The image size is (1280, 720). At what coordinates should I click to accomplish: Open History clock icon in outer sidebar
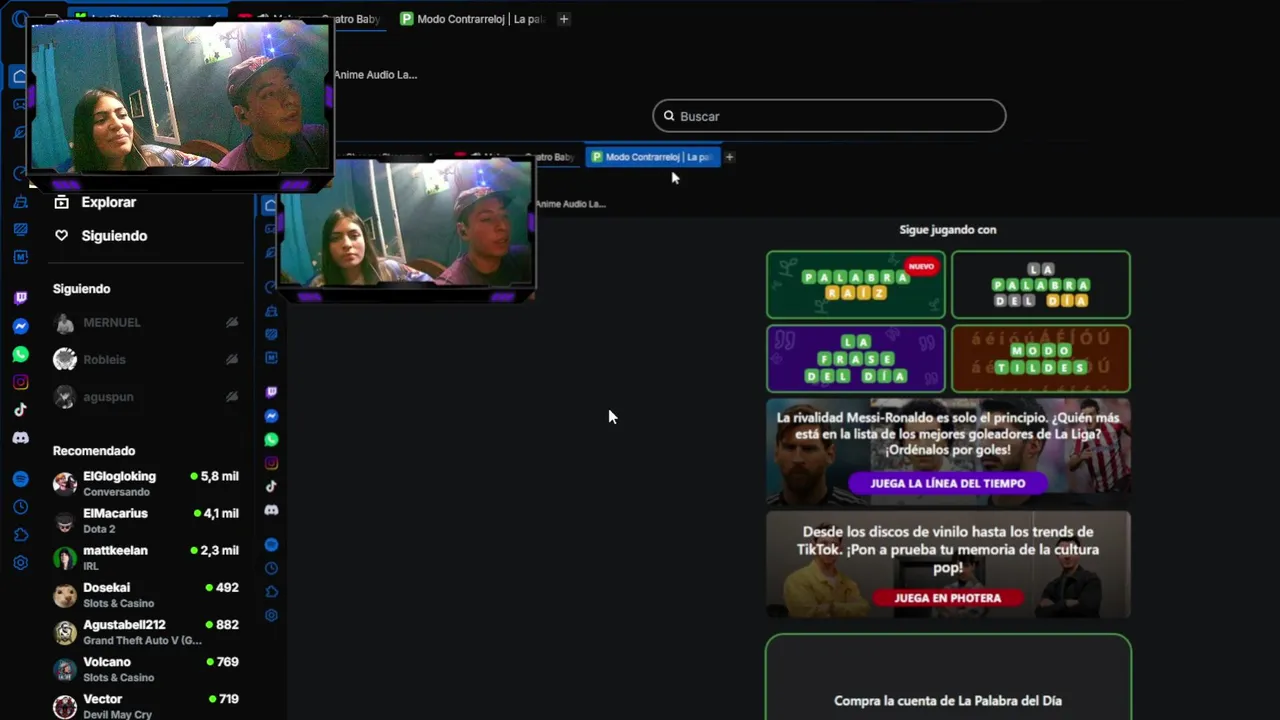coord(20,507)
